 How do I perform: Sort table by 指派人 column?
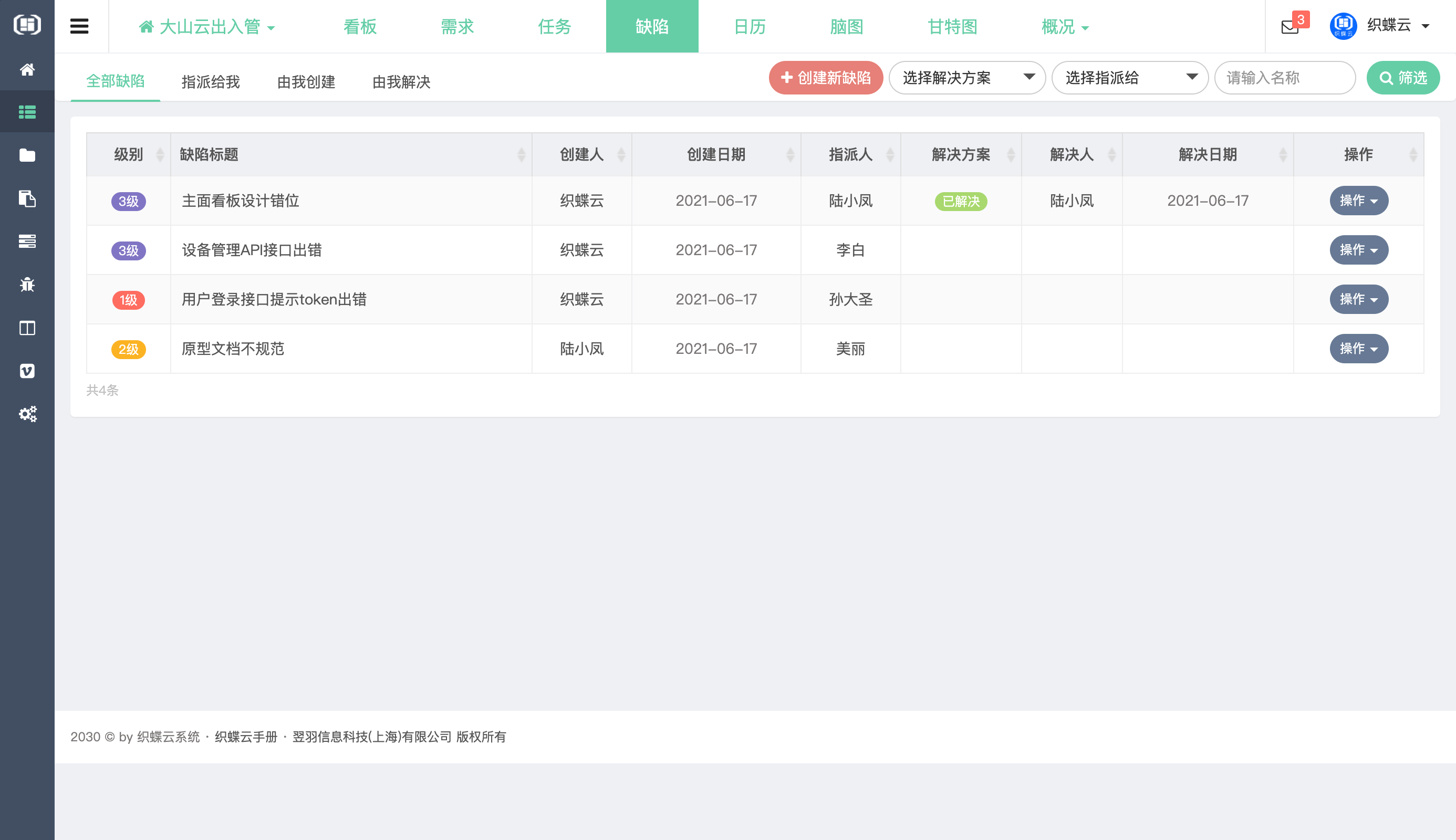tap(850, 155)
